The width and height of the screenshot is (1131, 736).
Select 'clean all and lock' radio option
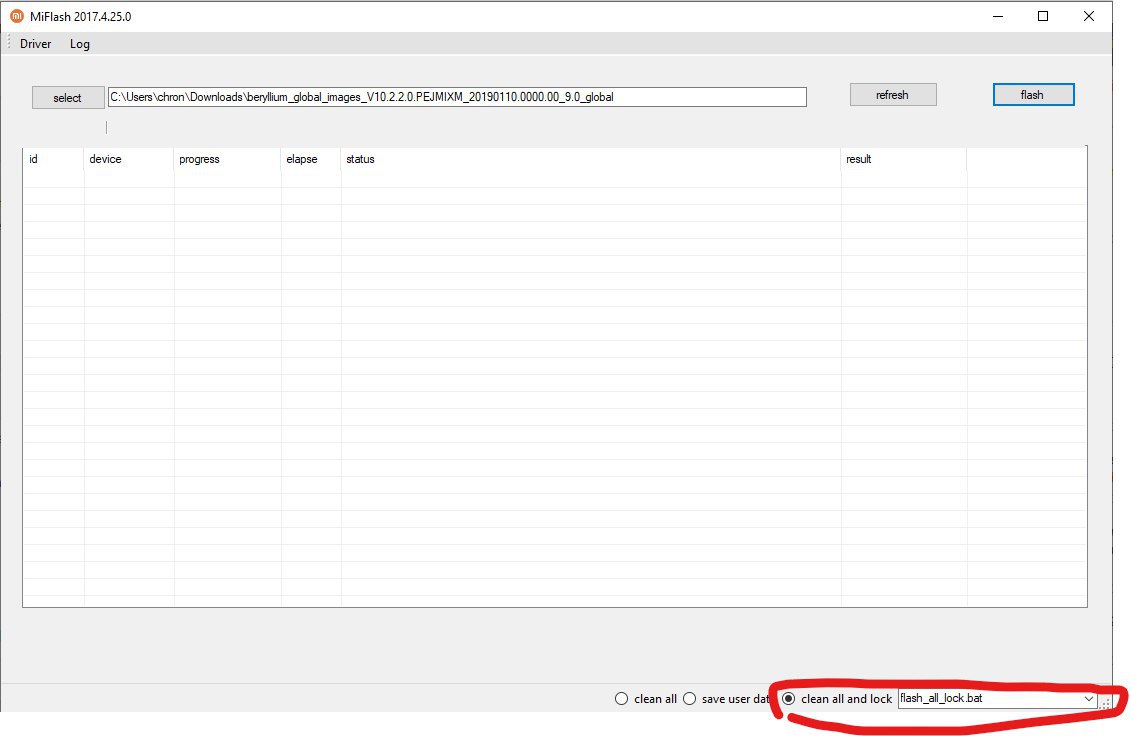[837, 698]
